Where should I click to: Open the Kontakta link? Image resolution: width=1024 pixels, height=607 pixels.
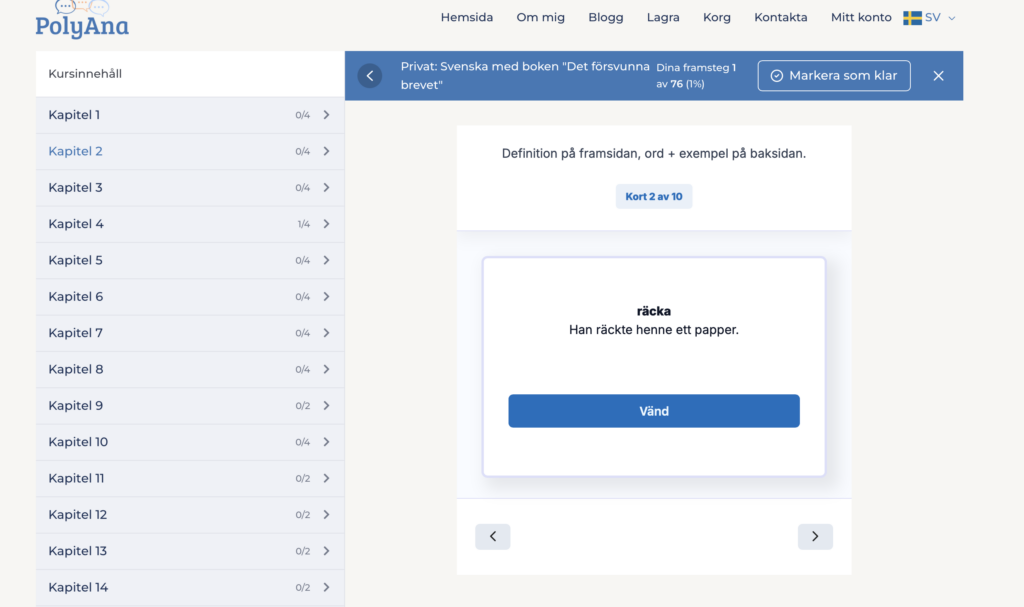[x=780, y=18]
